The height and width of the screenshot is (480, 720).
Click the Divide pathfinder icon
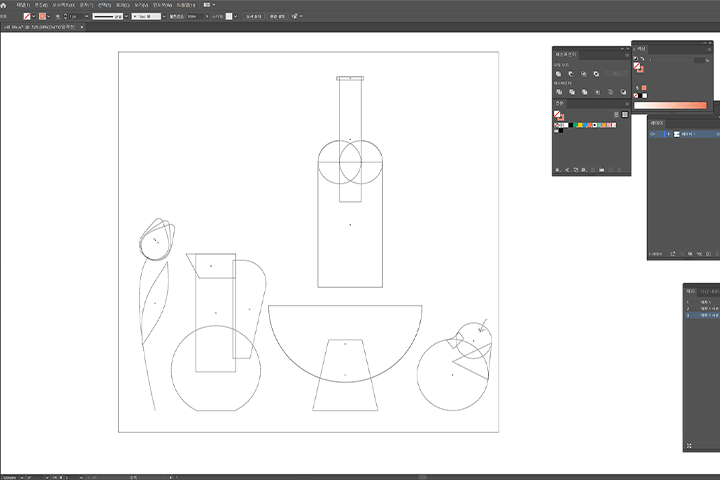559,92
